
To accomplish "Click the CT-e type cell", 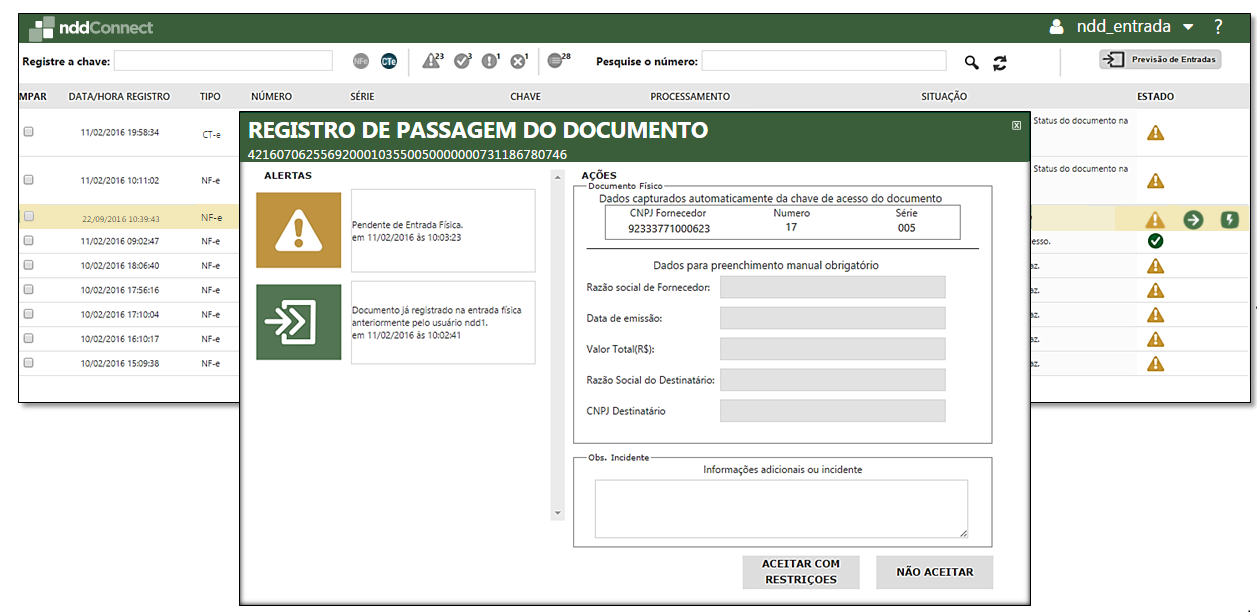I will point(211,133).
